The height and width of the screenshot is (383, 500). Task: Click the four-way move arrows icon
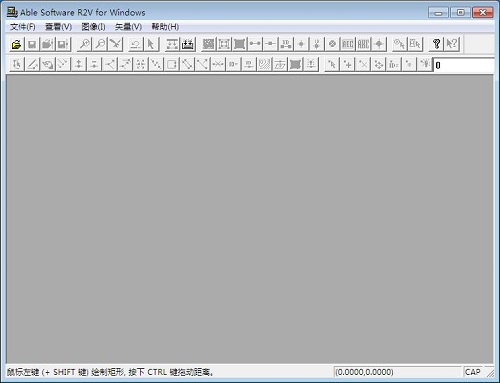(379, 64)
